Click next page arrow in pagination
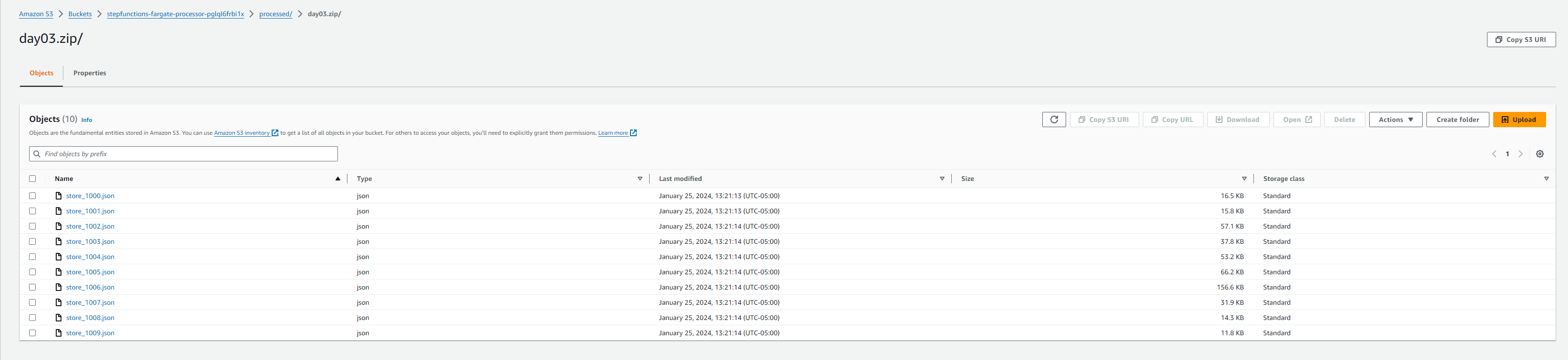This screenshot has width=1568, height=360. tap(1520, 154)
